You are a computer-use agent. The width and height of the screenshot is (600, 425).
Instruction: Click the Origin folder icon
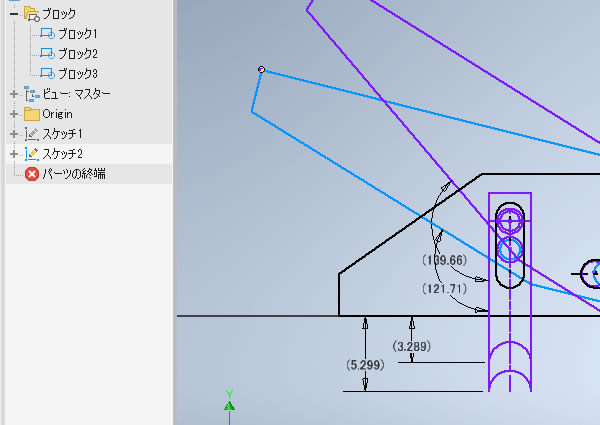(x=32, y=114)
